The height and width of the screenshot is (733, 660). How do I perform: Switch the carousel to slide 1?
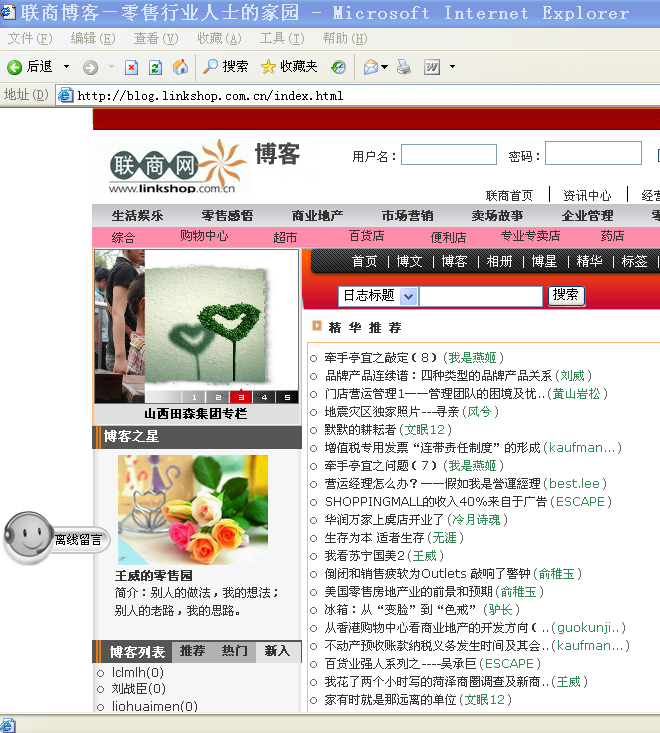193,397
